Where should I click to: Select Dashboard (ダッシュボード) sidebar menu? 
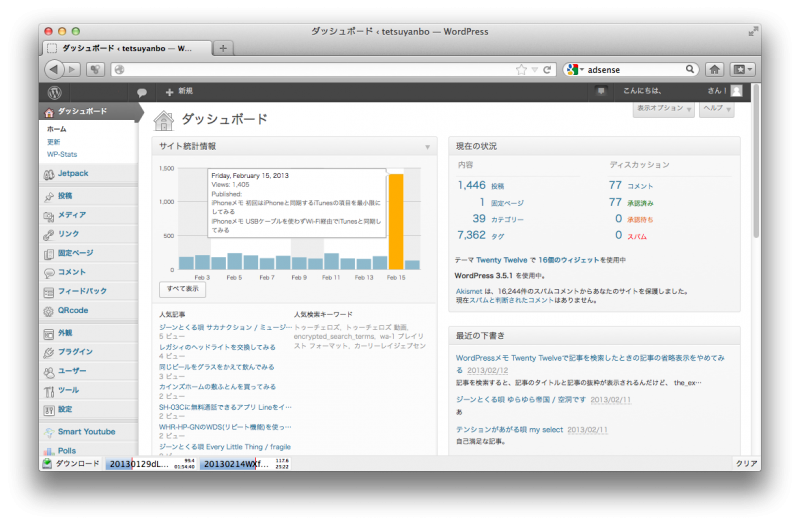pyautogui.click(x=88, y=112)
